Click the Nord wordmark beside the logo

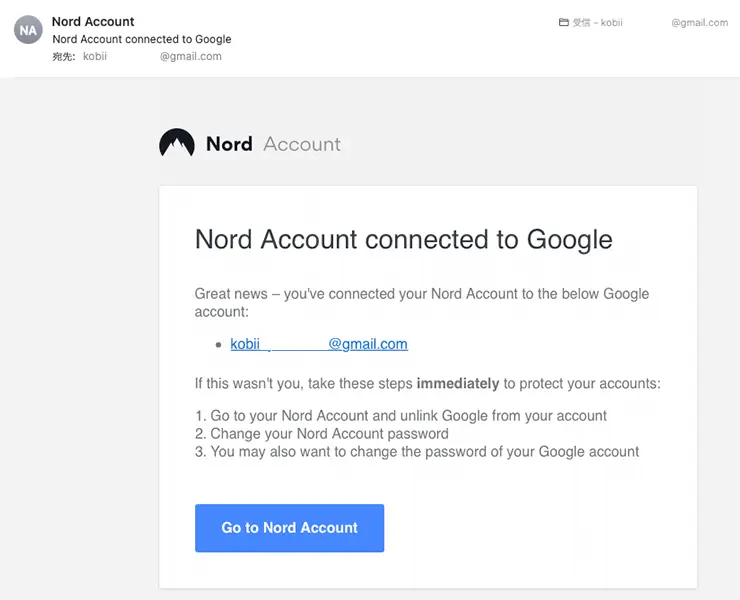pyautogui.click(x=229, y=144)
